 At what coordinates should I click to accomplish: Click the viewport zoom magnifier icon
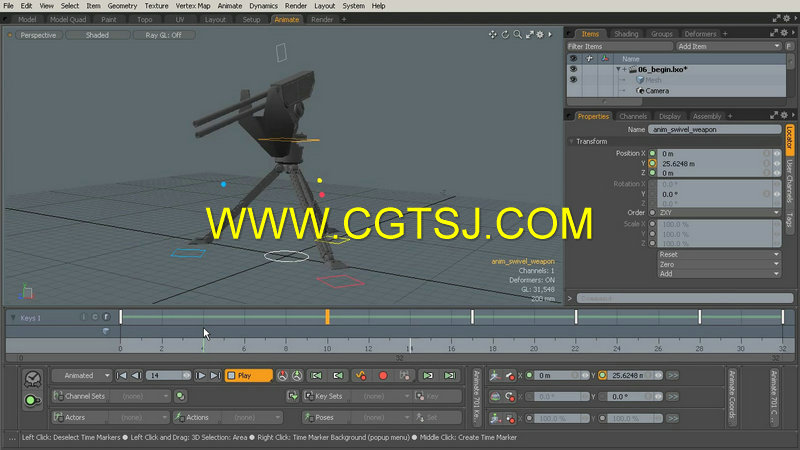tap(517, 35)
